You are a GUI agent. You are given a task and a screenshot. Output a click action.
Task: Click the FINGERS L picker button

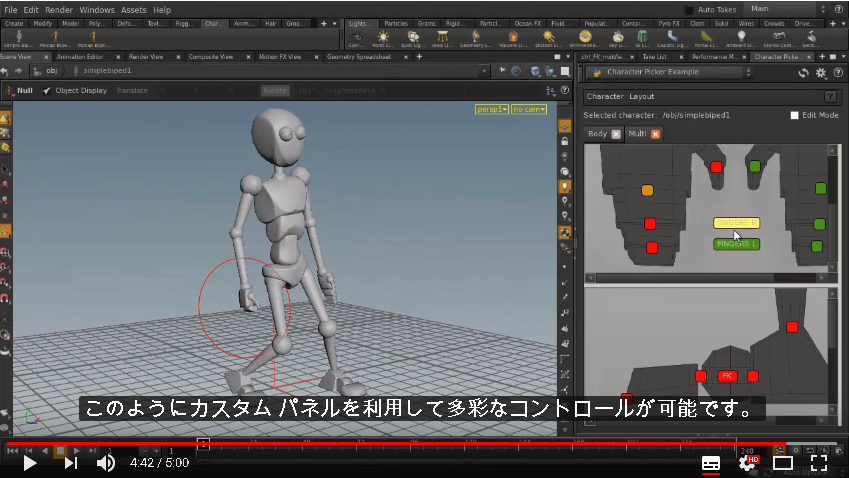(x=736, y=244)
